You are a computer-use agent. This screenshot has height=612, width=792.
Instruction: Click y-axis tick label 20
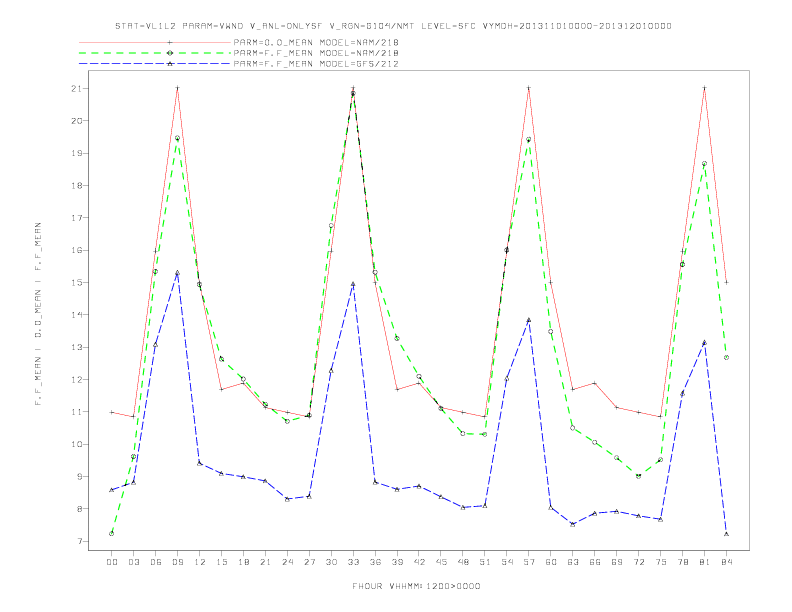click(77, 121)
